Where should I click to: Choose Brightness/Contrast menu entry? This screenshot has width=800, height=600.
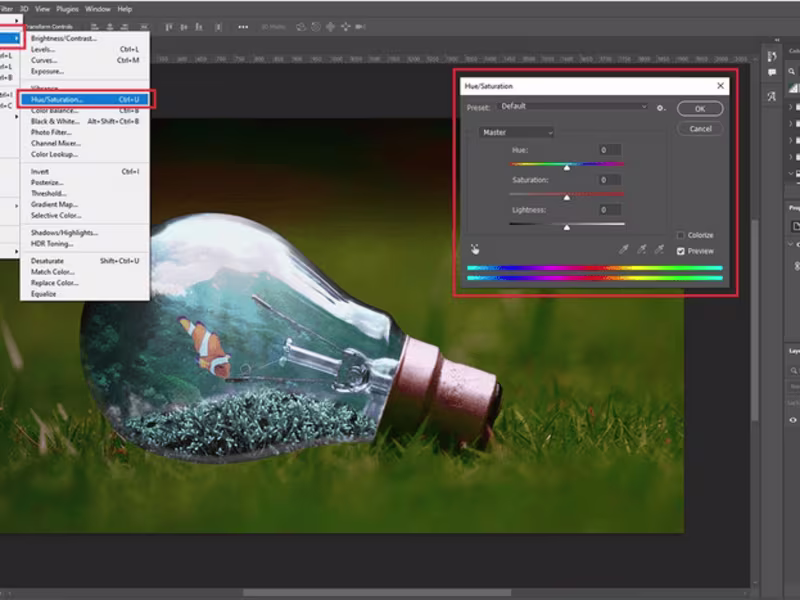click(x=85, y=38)
